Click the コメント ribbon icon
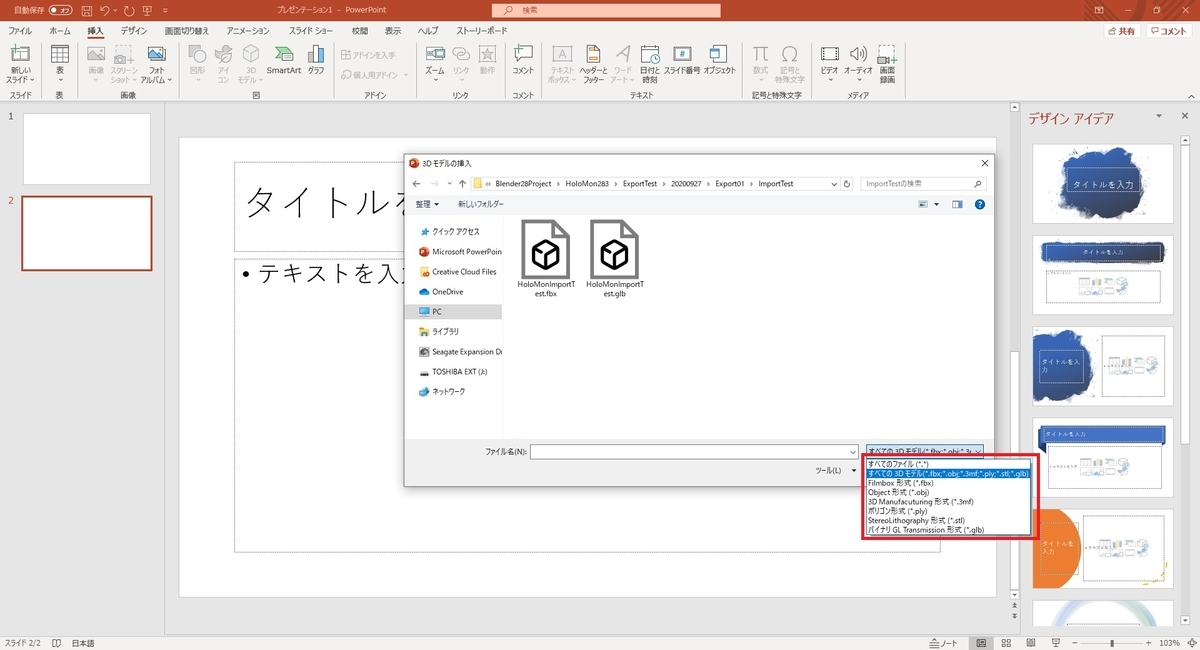Image resolution: width=1200 pixels, height=650 pixels. pyautogui.click(x=523, y=59)
